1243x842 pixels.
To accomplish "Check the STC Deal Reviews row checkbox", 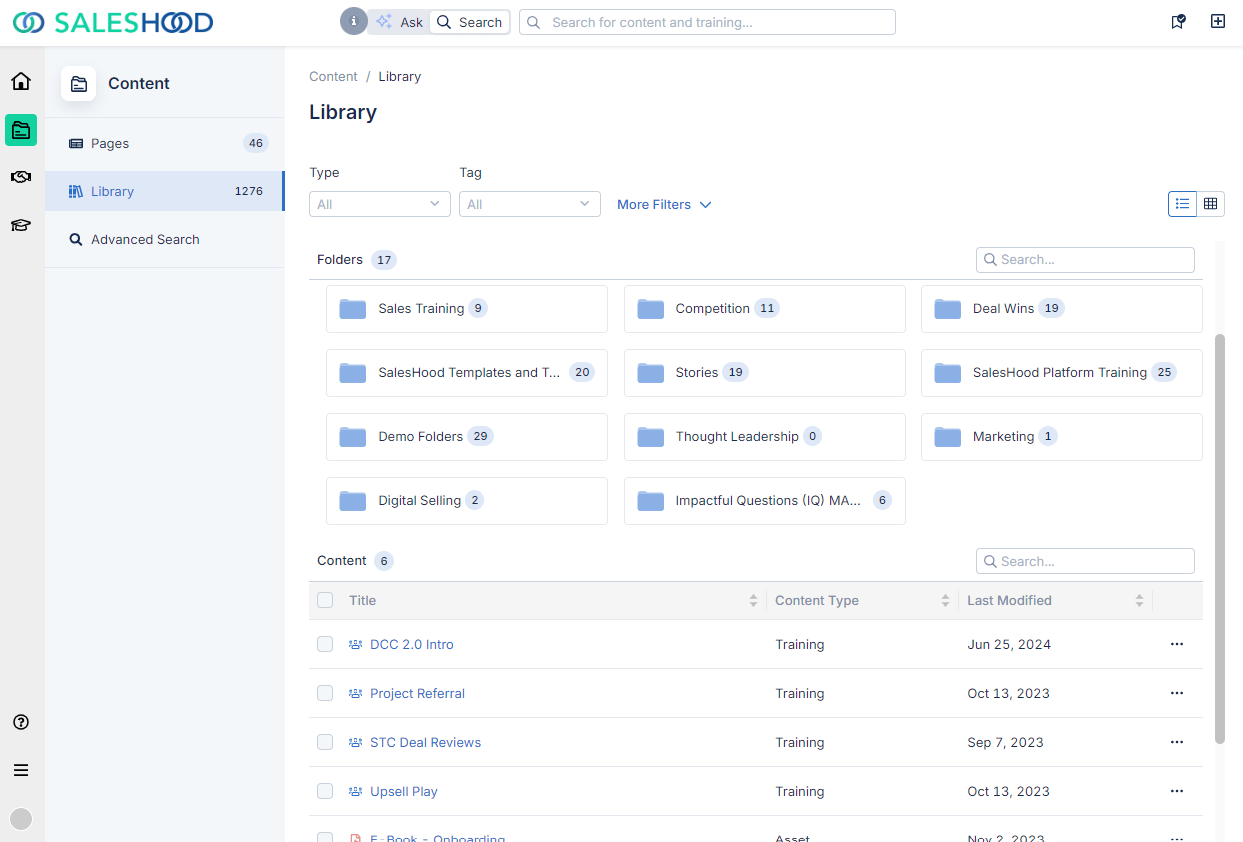I will click(x=325, y=742).
